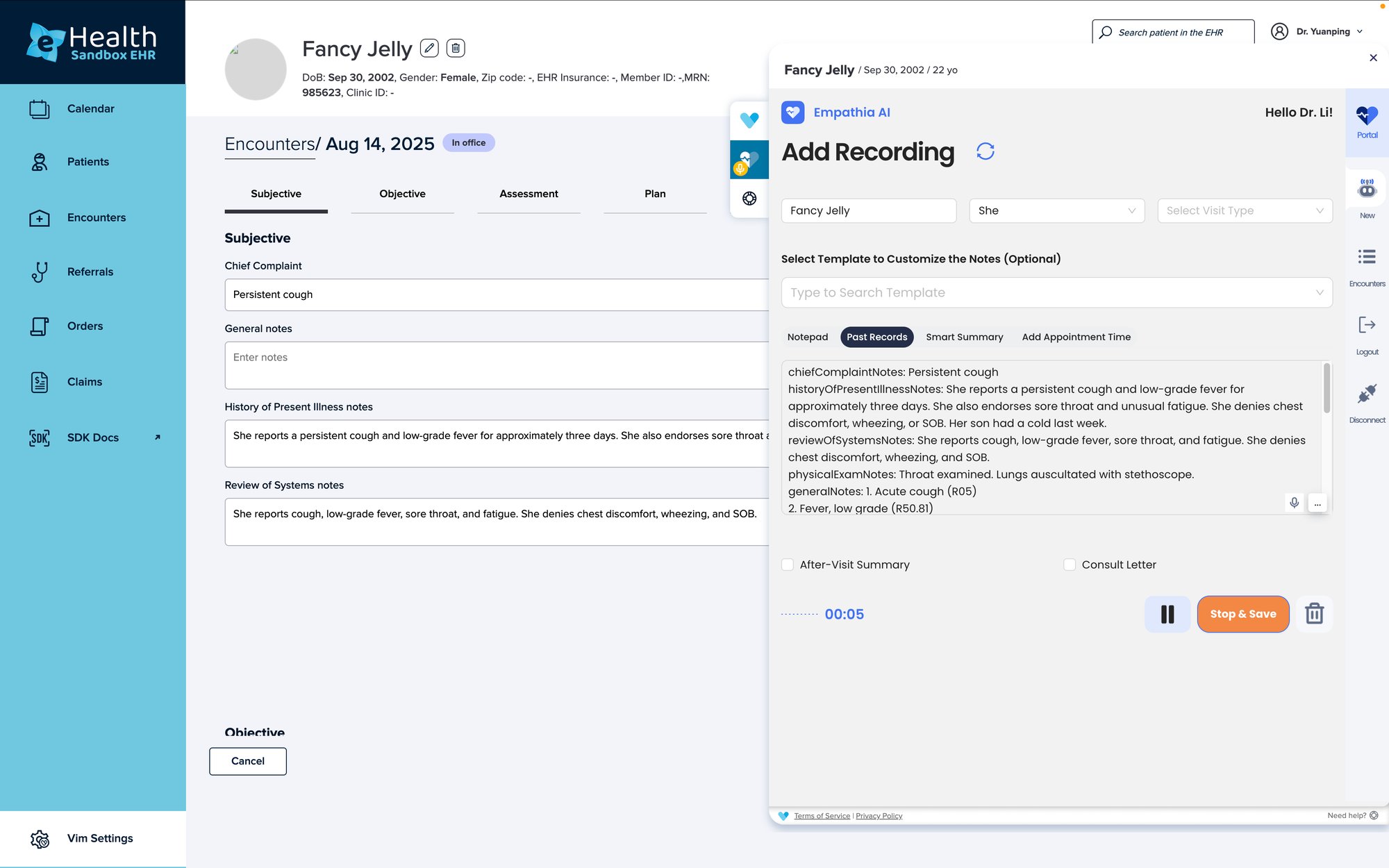1389x868 pixels.
Task: Delete the recording with the trash icon
Action: [x=1314, y=614]
